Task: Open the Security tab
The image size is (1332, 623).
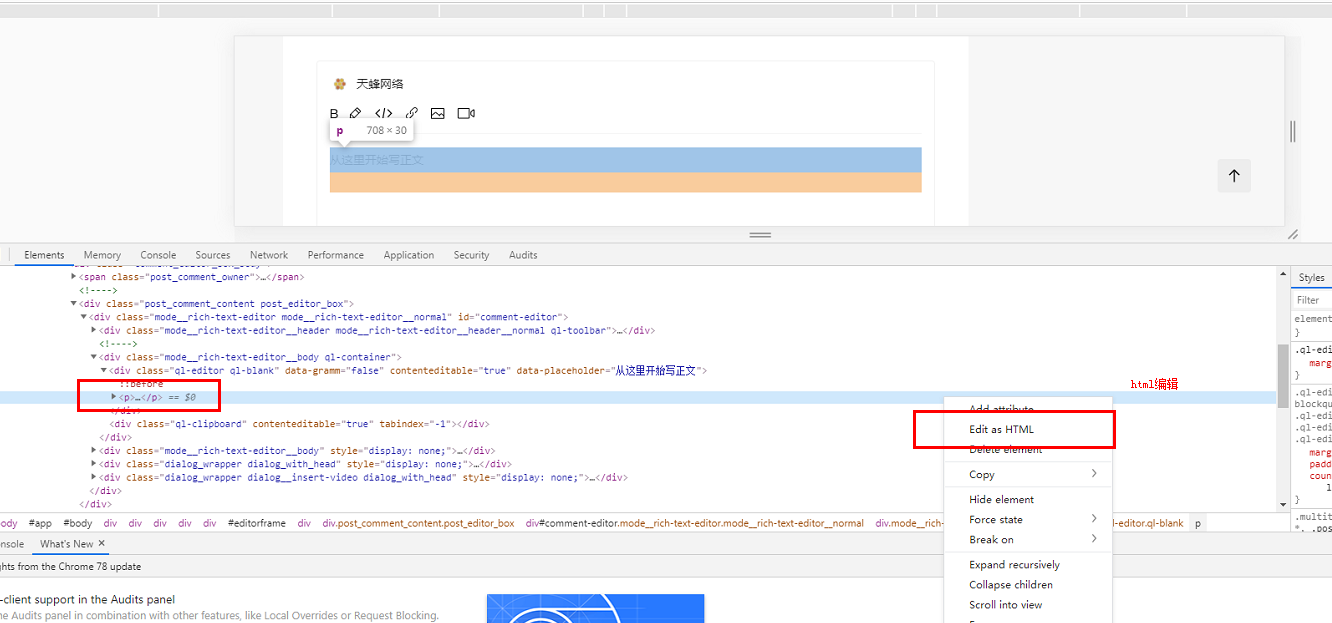Action: pos(471,255)
